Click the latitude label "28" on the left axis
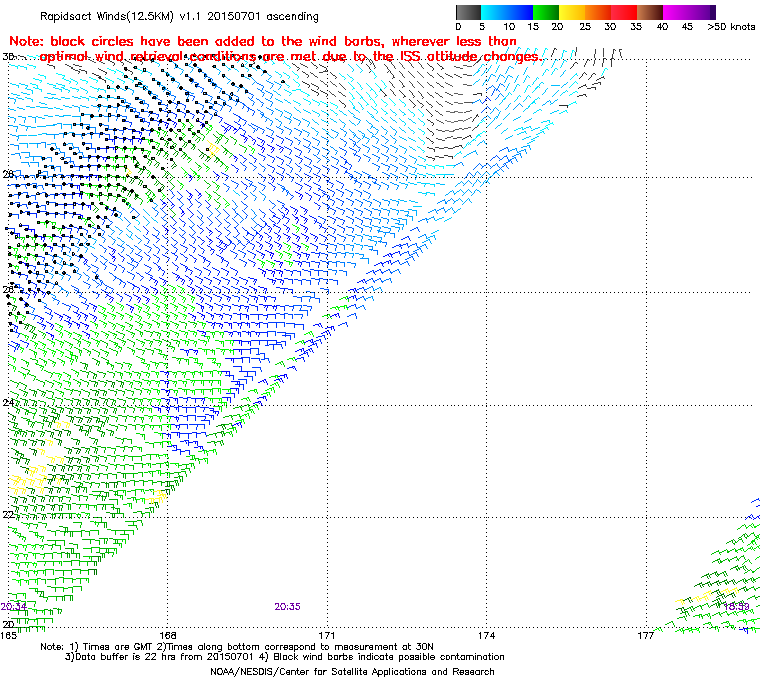Screen dimensions: 760x688 pyautogui.click(x=8, y=174)
